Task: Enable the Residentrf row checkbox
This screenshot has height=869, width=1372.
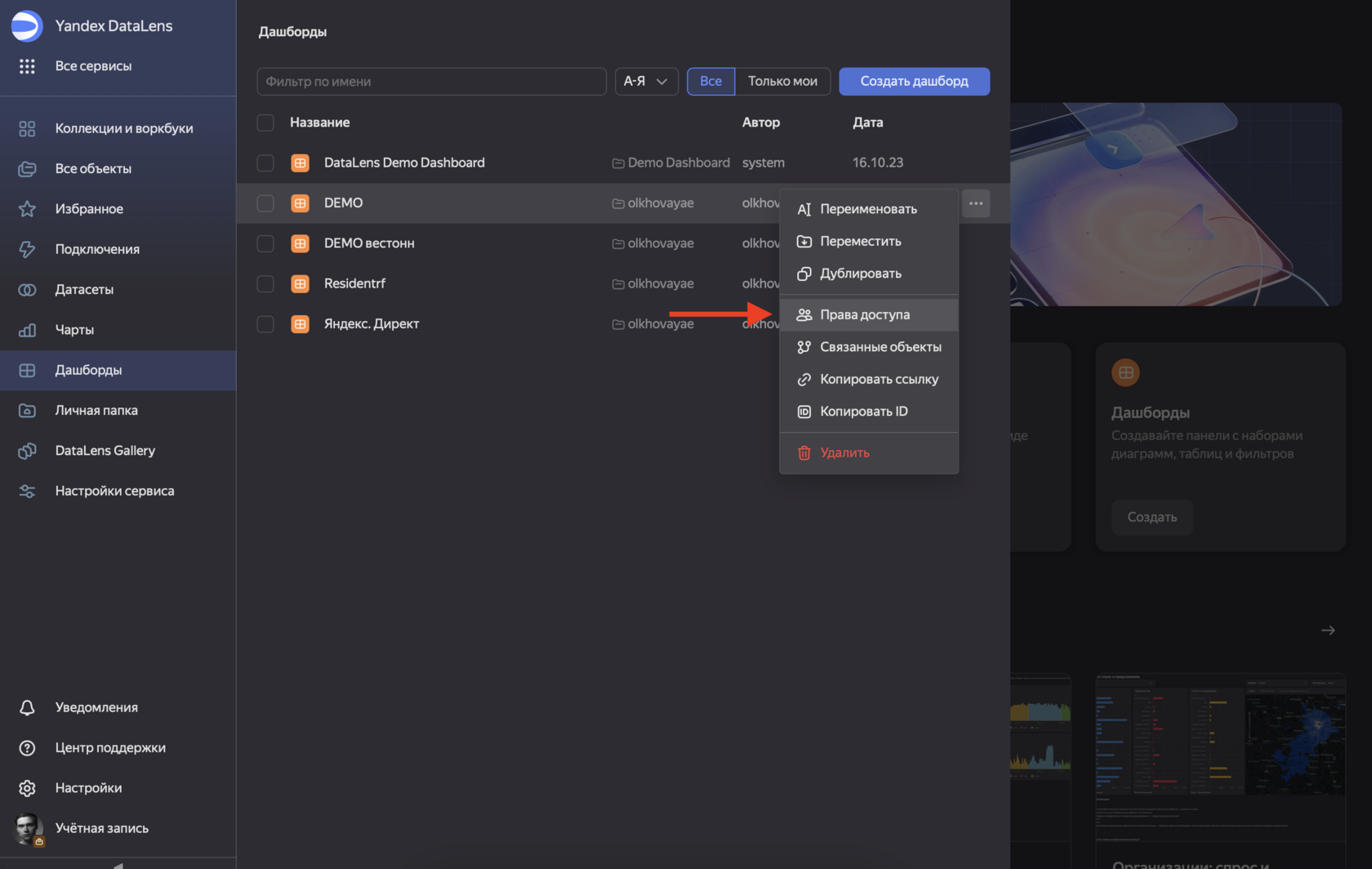Action: point(265,284)
